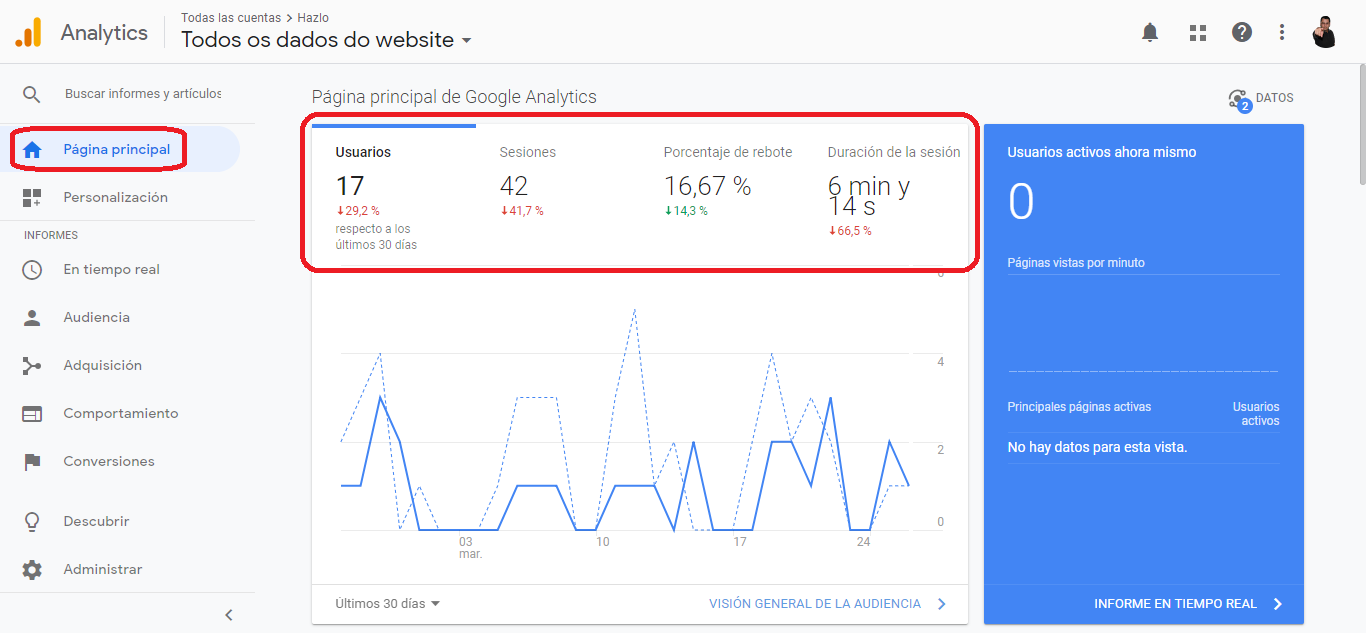The height and width of the screenshot is (633, 1366).
Task: Click the clock icon for En tiempo real
Action: (32, 270)
